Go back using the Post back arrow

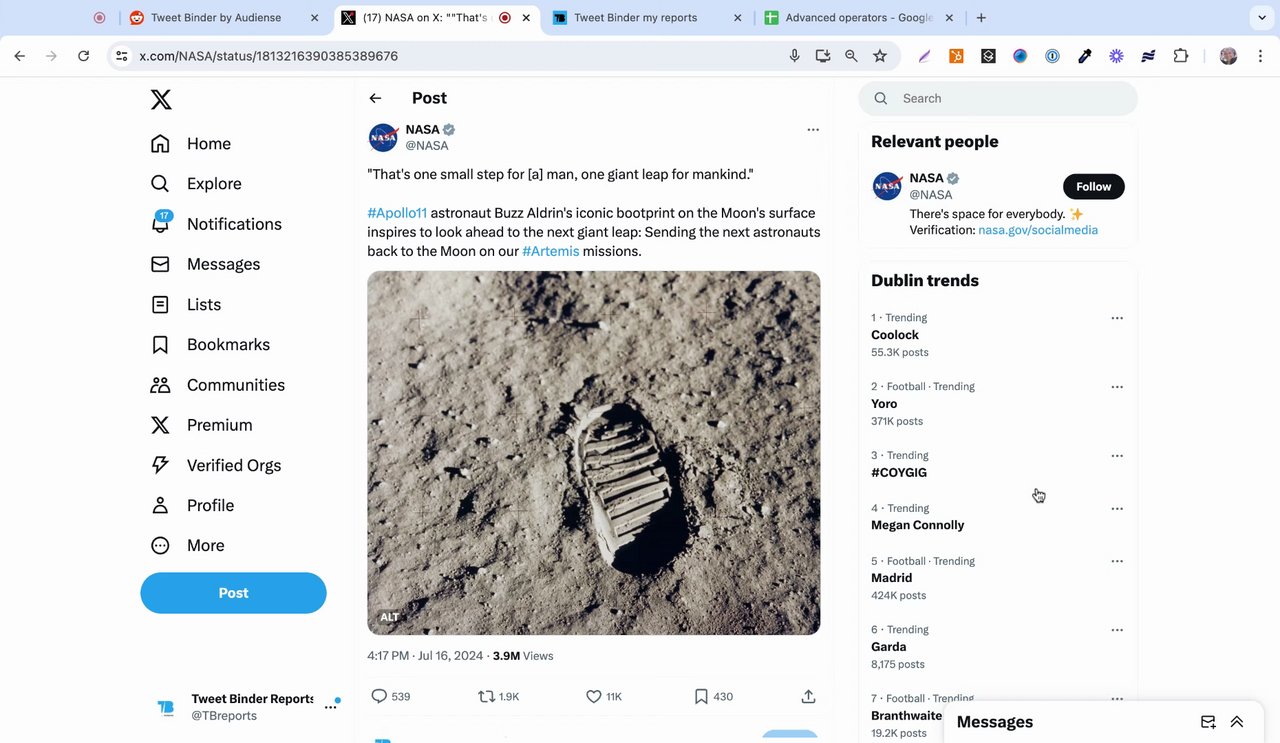click(x=375, y=98)
